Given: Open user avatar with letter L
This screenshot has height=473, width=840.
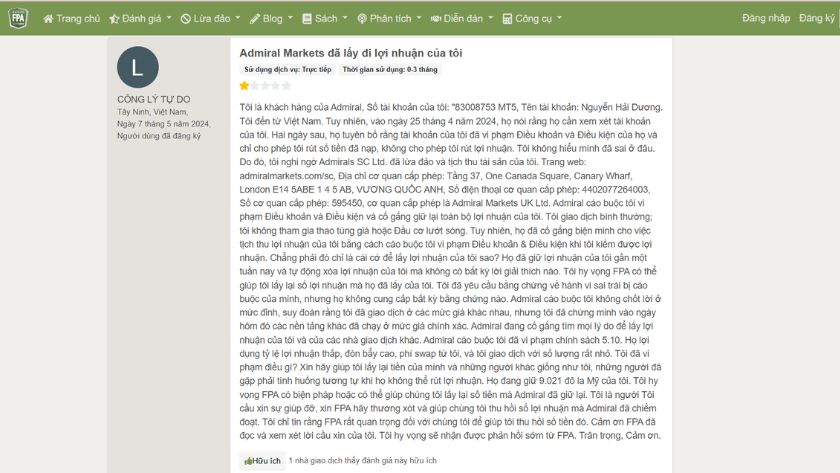Looking at the screenshot, I should 137,68.
